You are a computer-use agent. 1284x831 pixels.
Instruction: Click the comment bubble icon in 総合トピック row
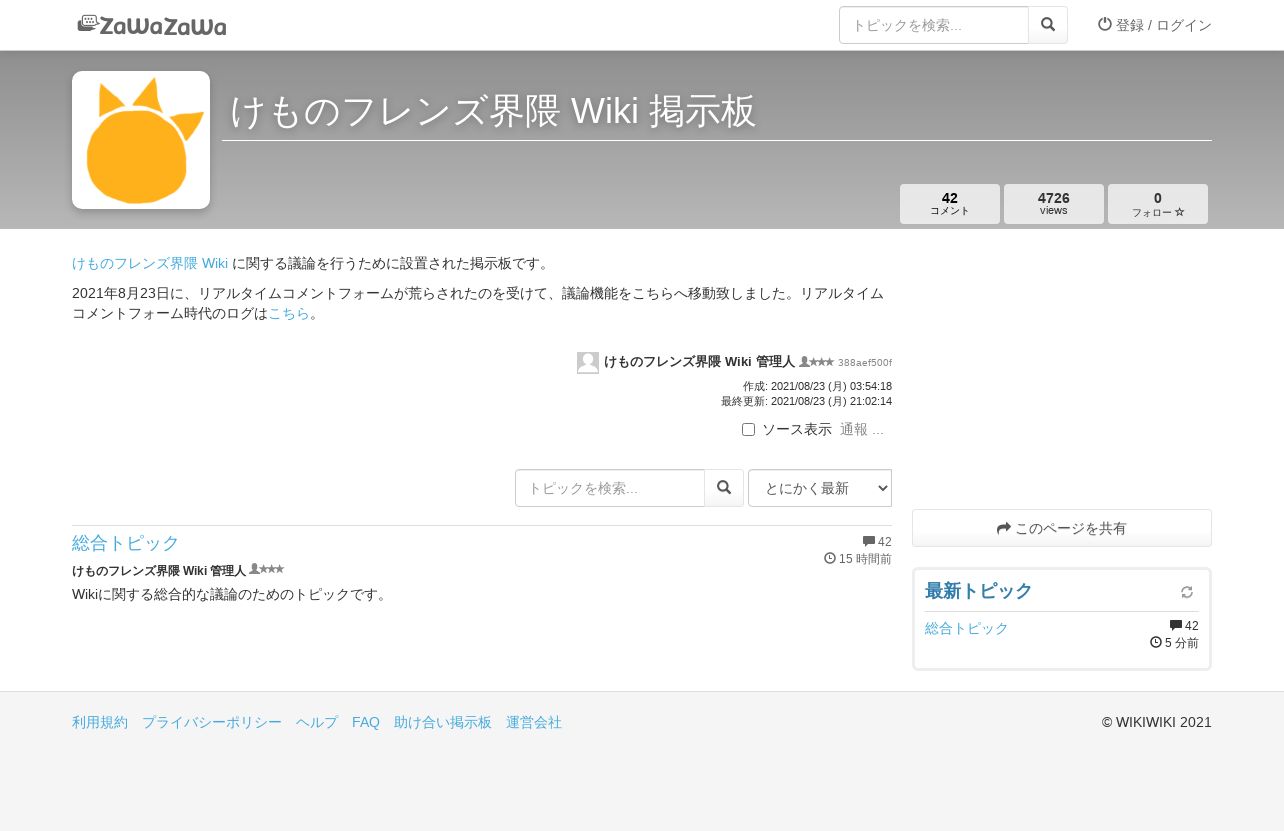[x=869, y=542]
